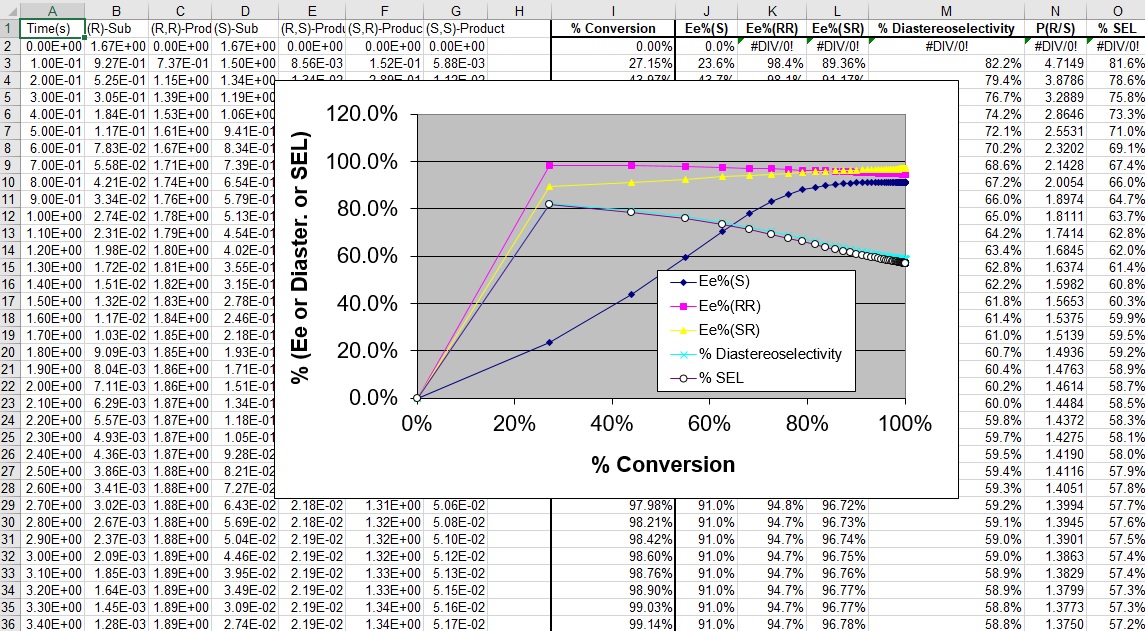This screenshot has width=1145, height=631.
Task: Click the % SEL header cell in column O
Action: click(1116, 28)
